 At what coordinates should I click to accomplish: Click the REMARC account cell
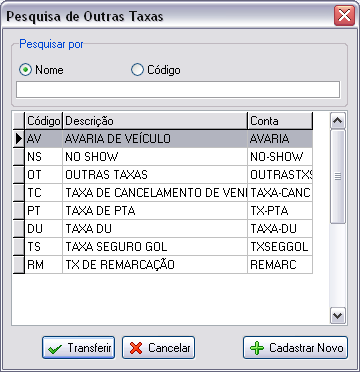280,265
